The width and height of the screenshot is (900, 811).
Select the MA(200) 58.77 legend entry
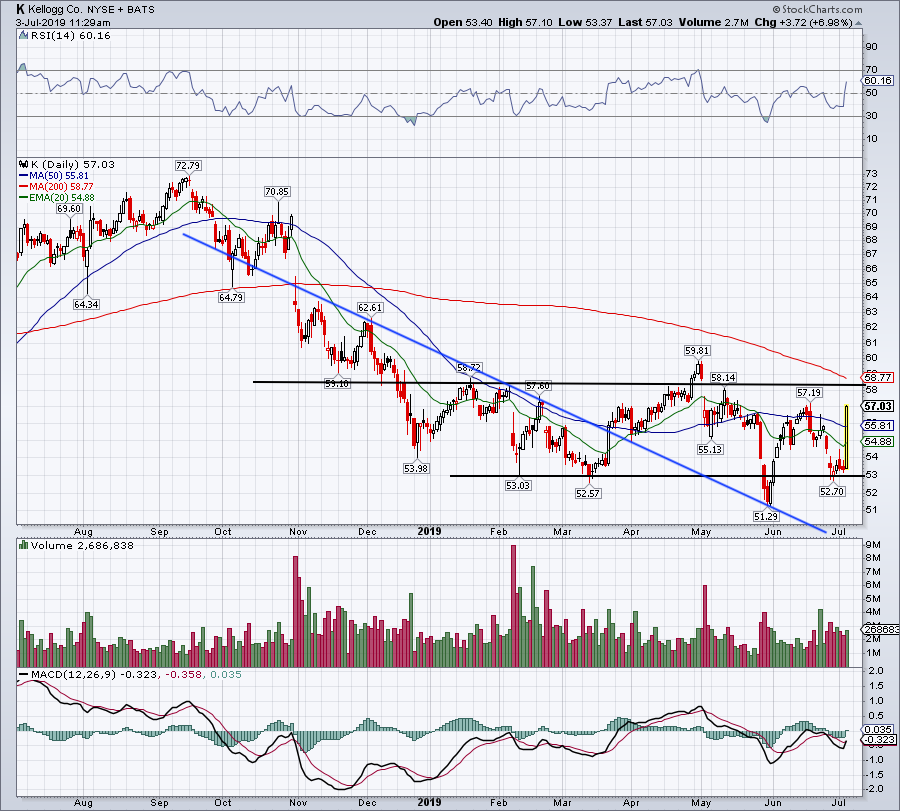tap(56, 187)
